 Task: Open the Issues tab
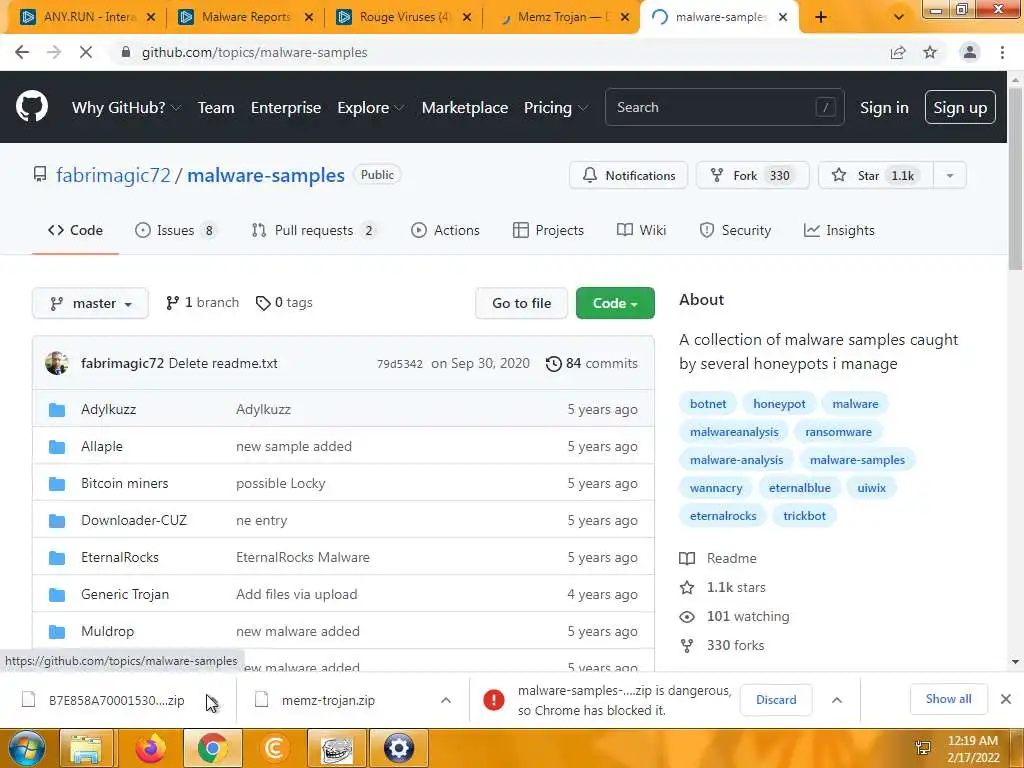coord(175,230)
